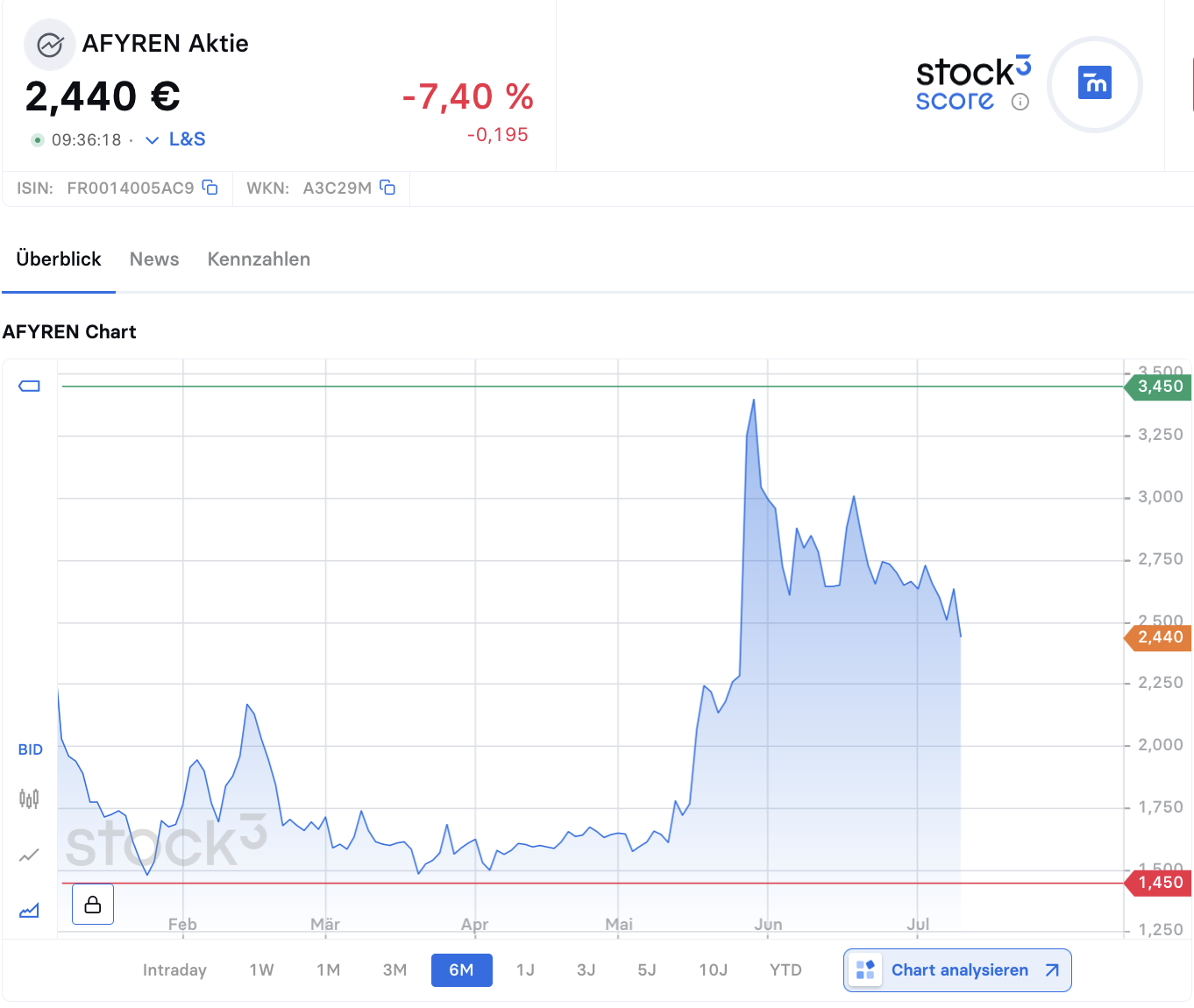Select the 5J time range
The image size is (1194, 1008).
click(647, 970)
